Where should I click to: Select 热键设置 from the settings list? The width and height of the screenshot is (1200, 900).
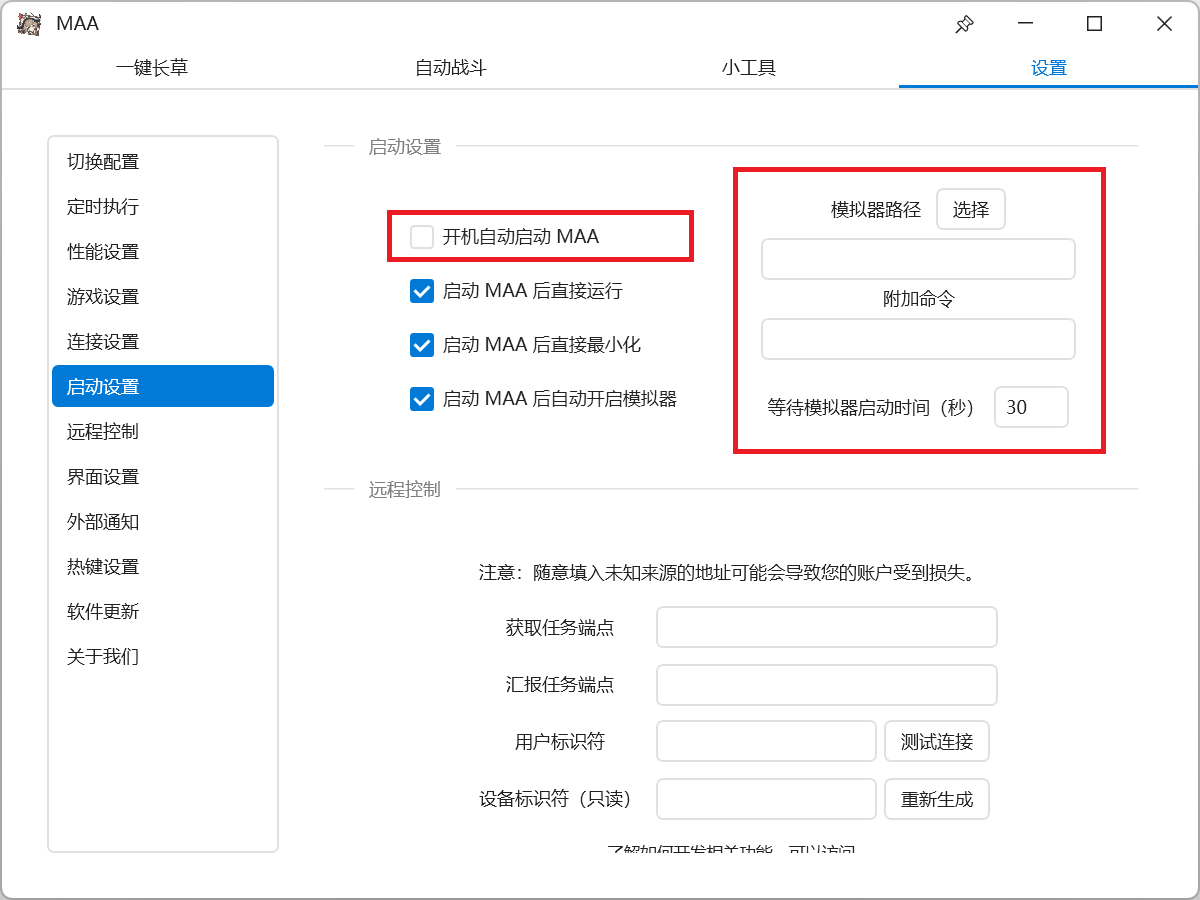click(103, 567)
